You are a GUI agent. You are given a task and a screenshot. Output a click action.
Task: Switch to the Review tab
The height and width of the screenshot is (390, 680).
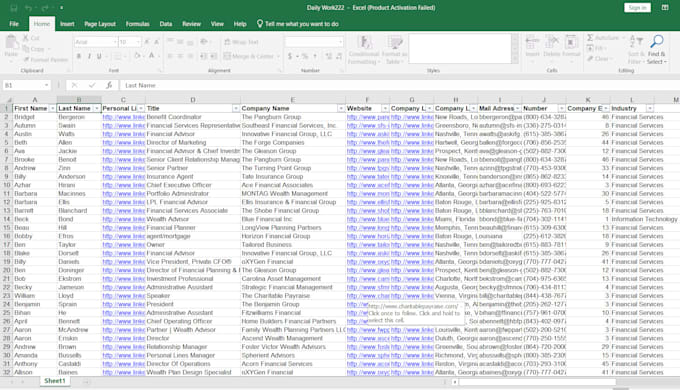click(x=191, y=24)
